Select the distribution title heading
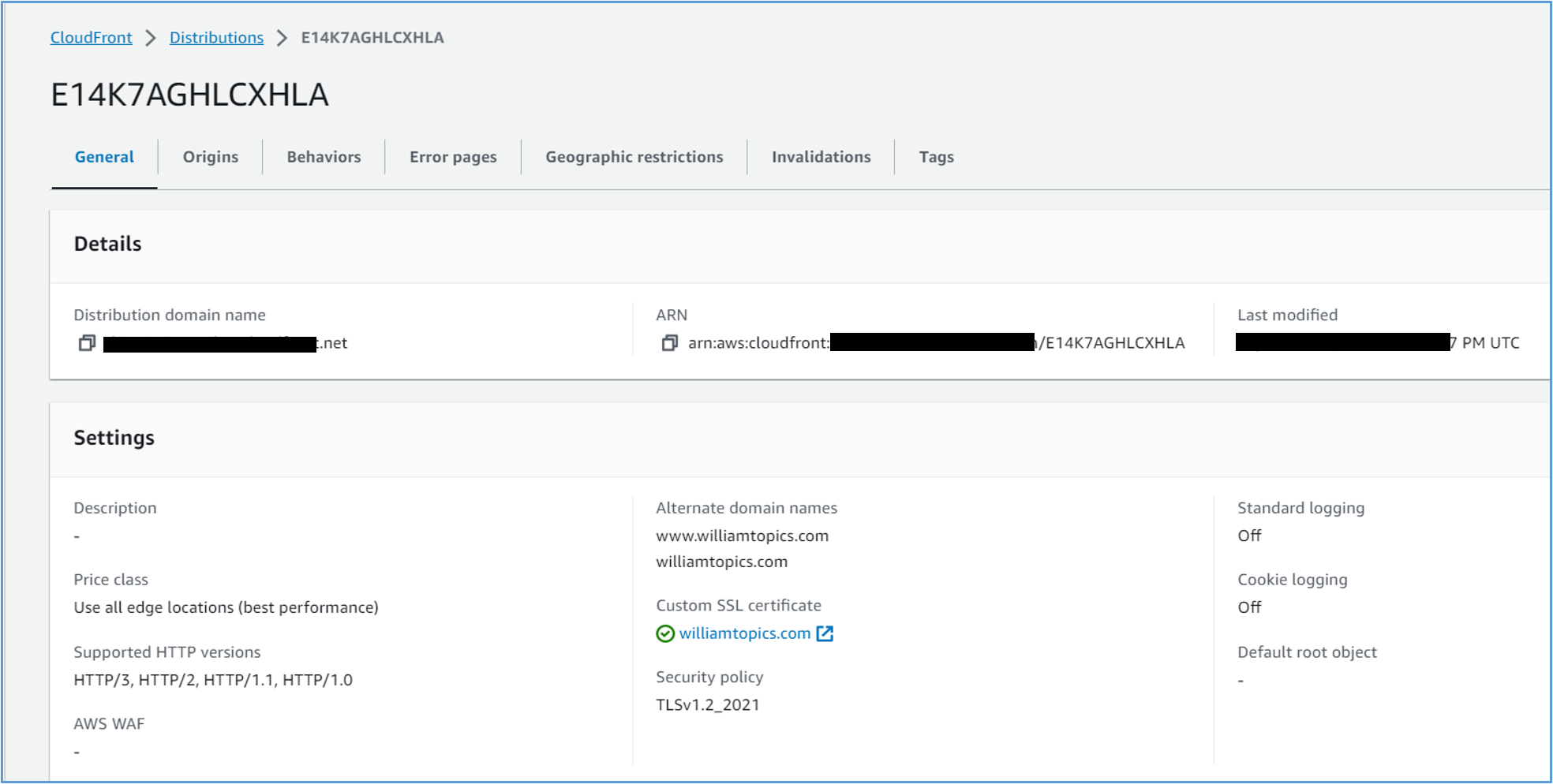This screenshot has width=1553, height=784. click(192, 94)
